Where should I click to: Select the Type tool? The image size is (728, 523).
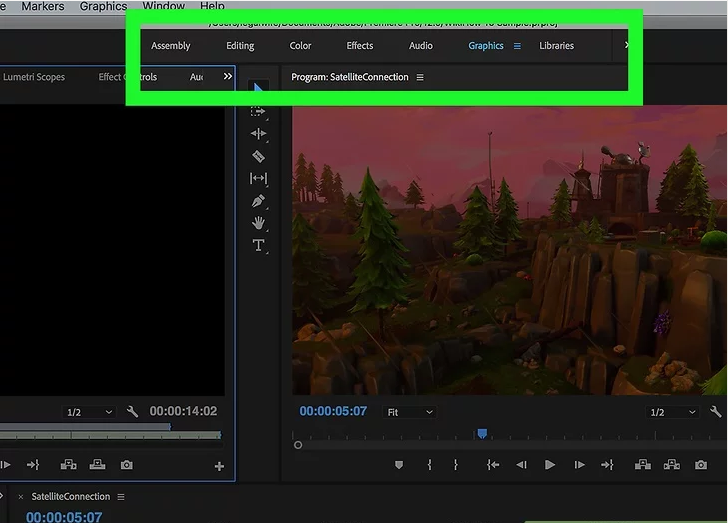tap(258, 245)
